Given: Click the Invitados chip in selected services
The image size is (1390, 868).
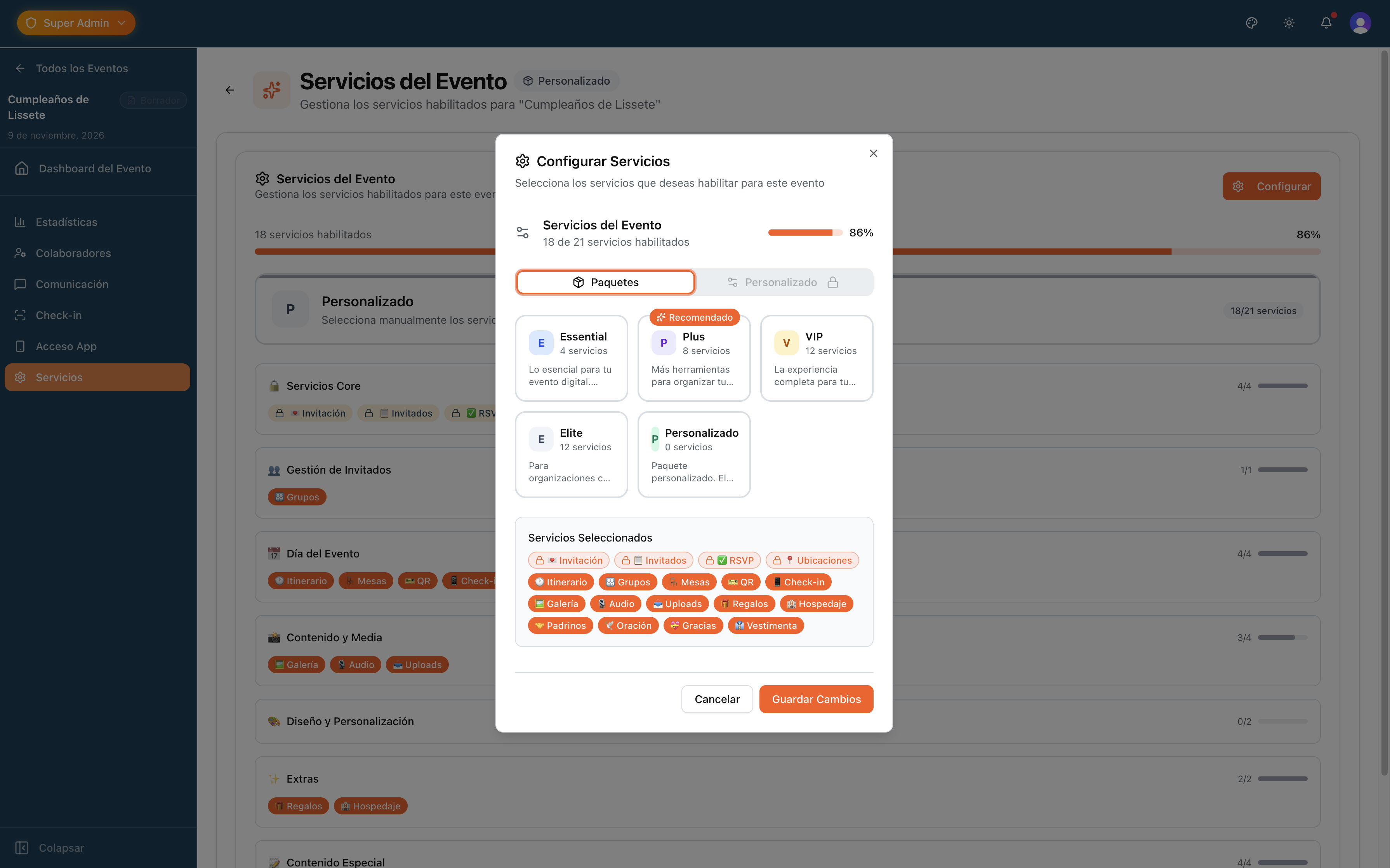Looking at the screenshot, I should click(653, 560).
